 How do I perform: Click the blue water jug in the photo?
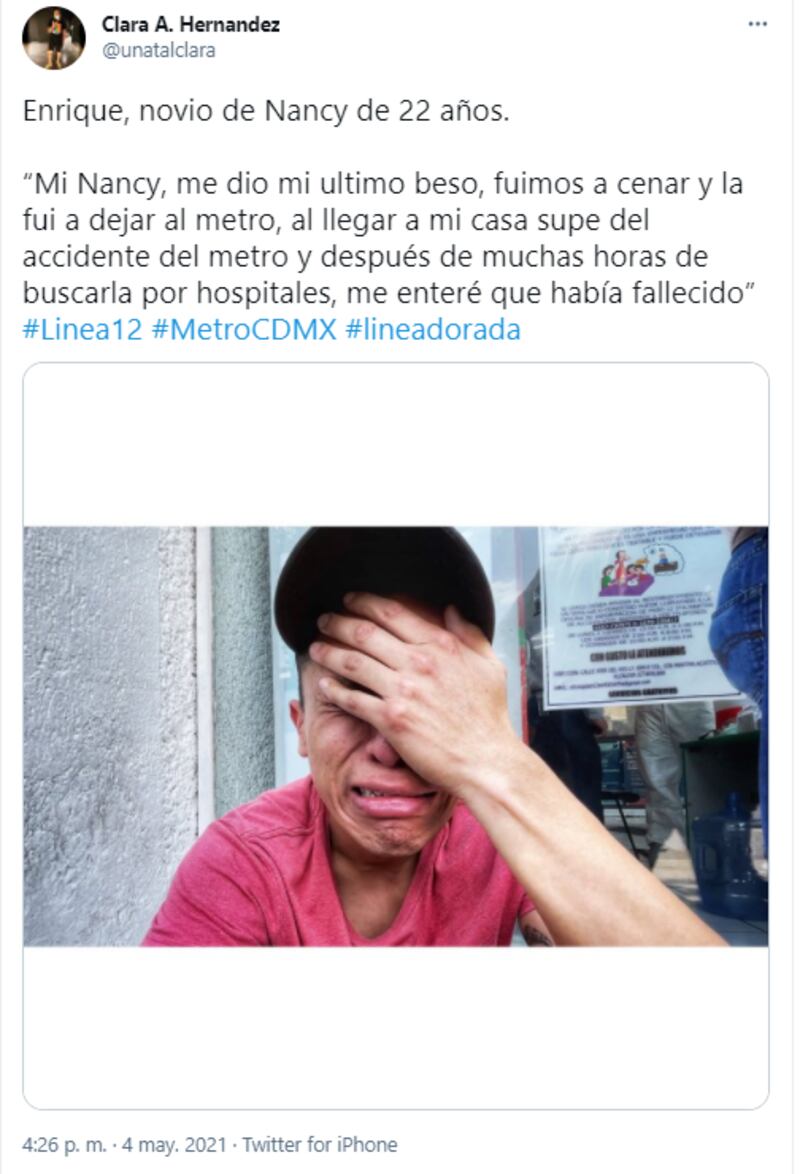726,857
